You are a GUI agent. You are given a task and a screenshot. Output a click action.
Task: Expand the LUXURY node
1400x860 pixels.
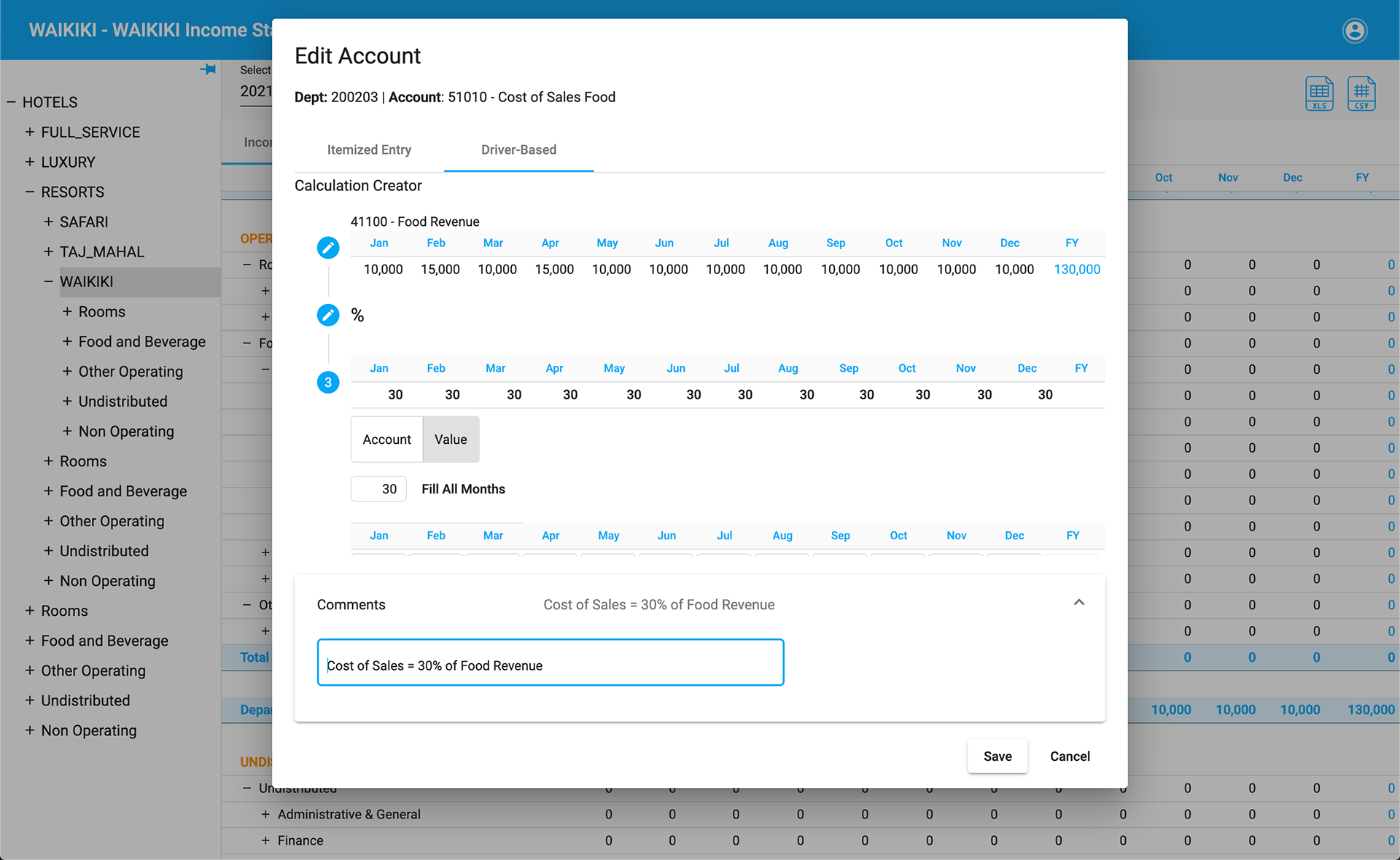pos(30,162)
